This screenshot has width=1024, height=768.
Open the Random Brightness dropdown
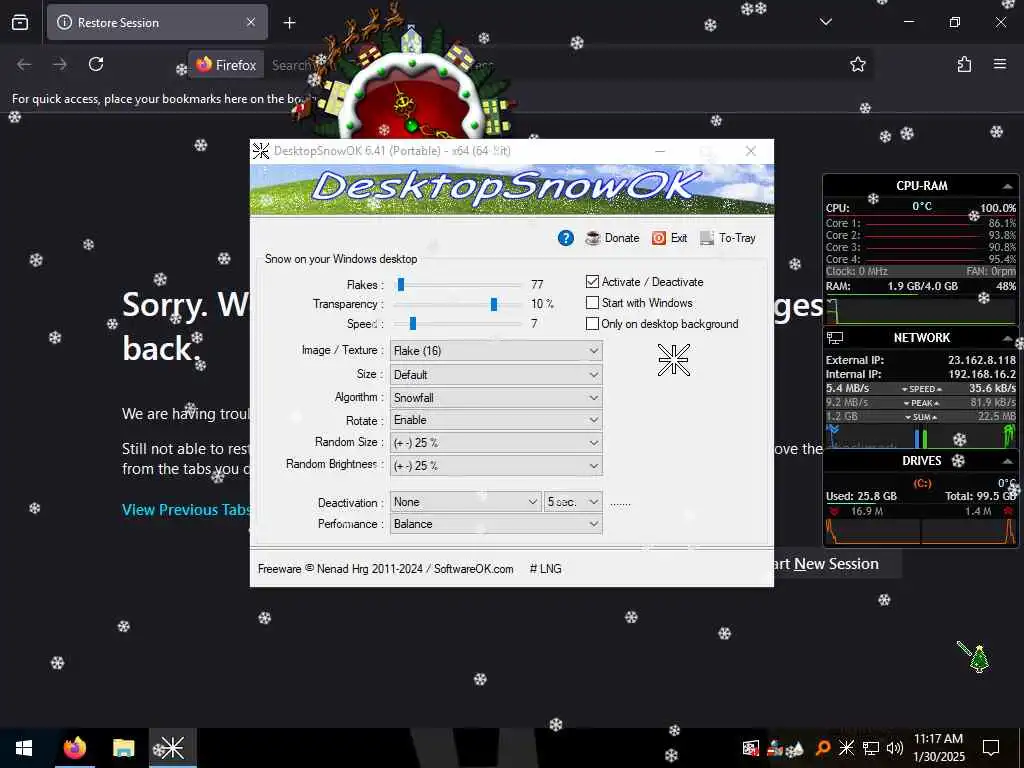(x=496, y=466)
